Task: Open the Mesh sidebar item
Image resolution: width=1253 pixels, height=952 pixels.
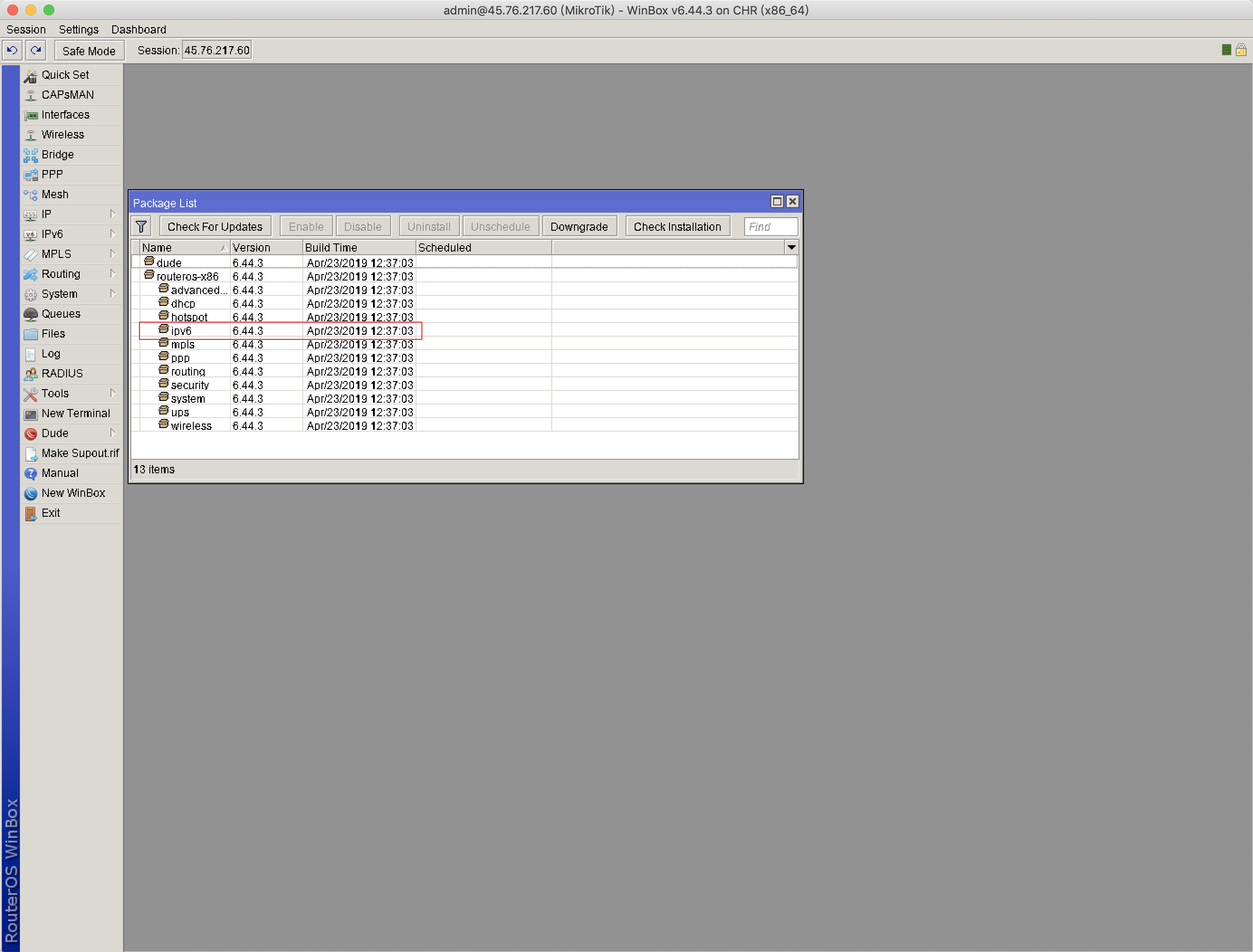Action: 72,195
